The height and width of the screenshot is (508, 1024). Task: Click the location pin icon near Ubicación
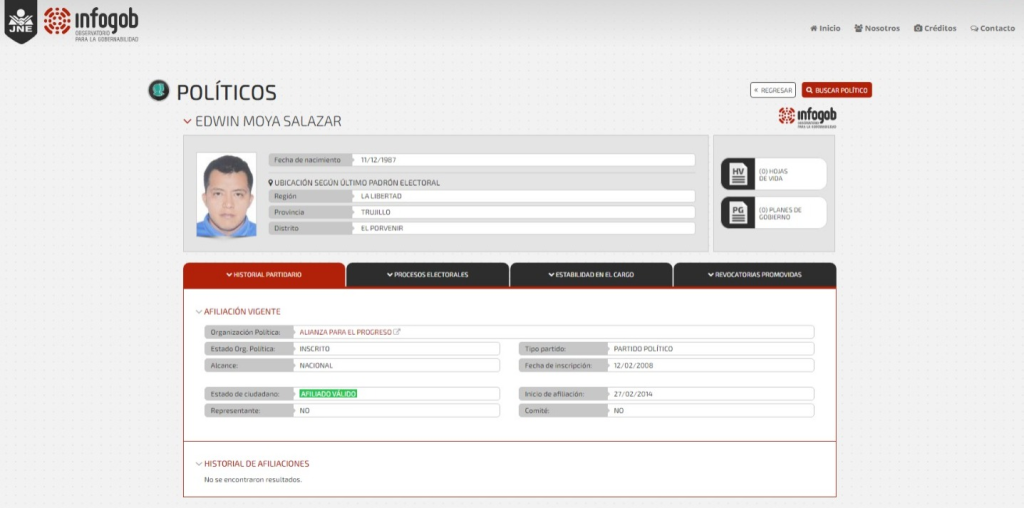click(271, 183)
